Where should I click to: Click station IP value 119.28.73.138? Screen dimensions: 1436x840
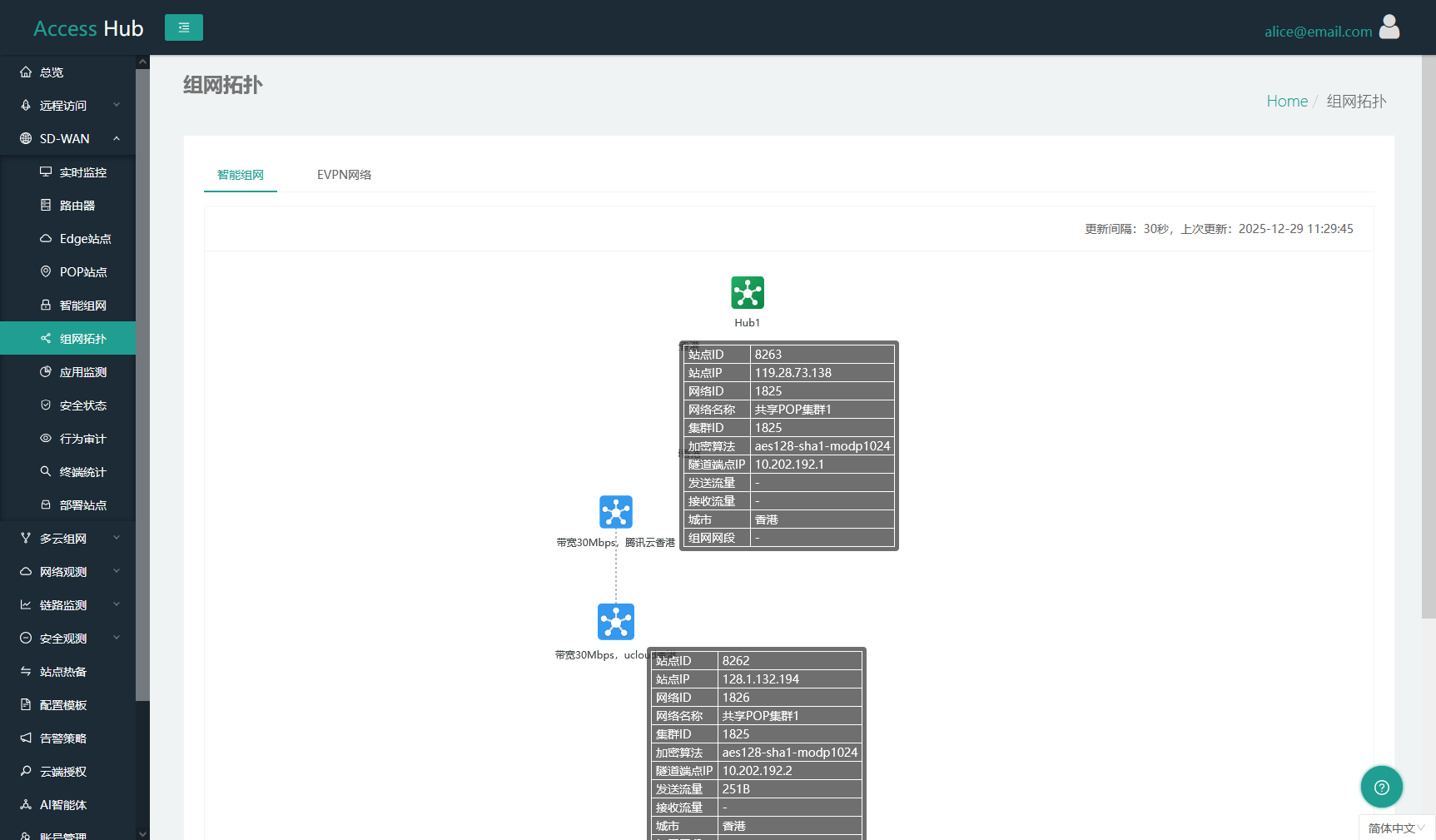coord(793,373)
